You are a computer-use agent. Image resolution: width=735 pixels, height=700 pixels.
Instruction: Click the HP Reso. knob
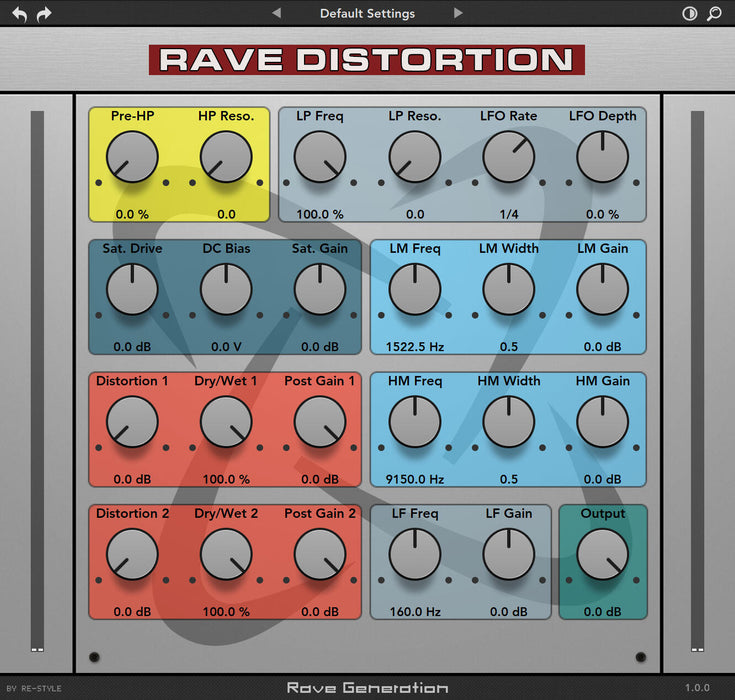tap(226, 157)
